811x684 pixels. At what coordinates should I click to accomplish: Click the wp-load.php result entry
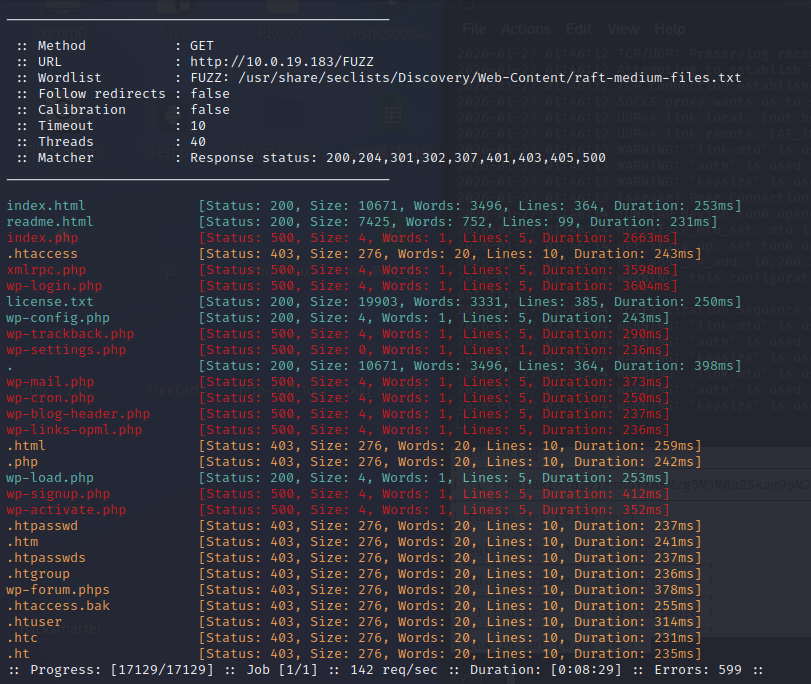50,478
